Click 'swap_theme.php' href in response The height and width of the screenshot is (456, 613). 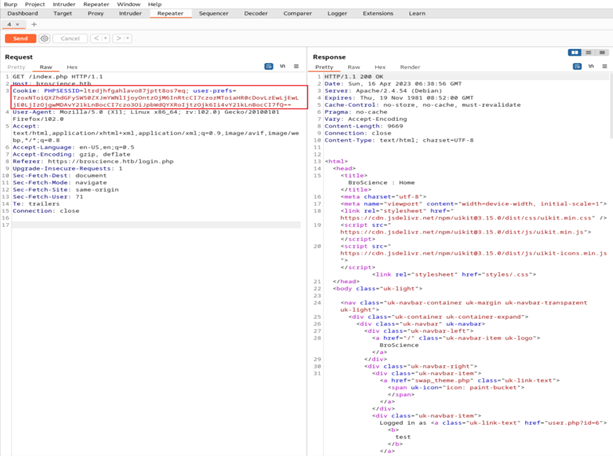point(444,381)
